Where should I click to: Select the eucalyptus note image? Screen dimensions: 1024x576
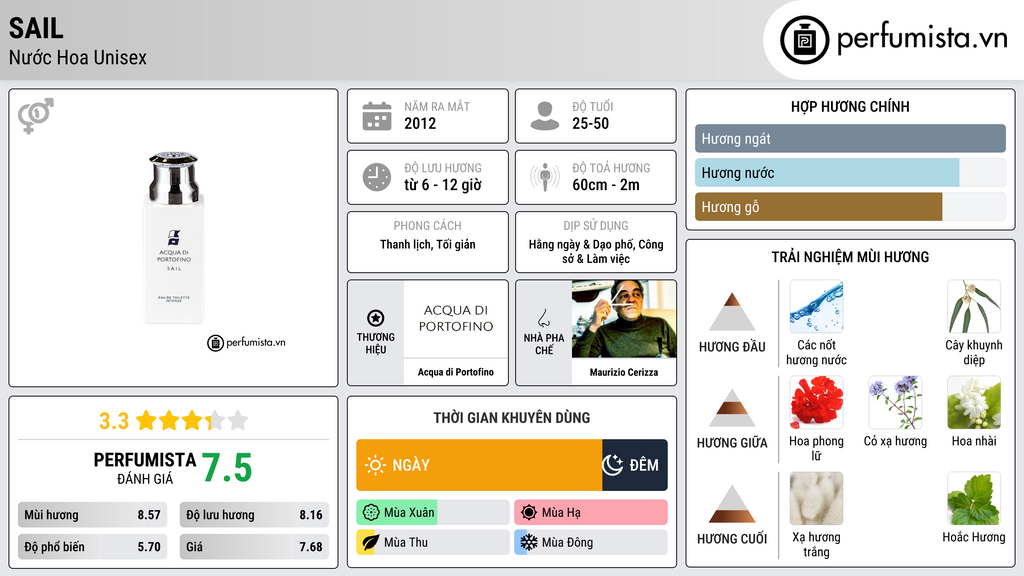click(974, 306)
